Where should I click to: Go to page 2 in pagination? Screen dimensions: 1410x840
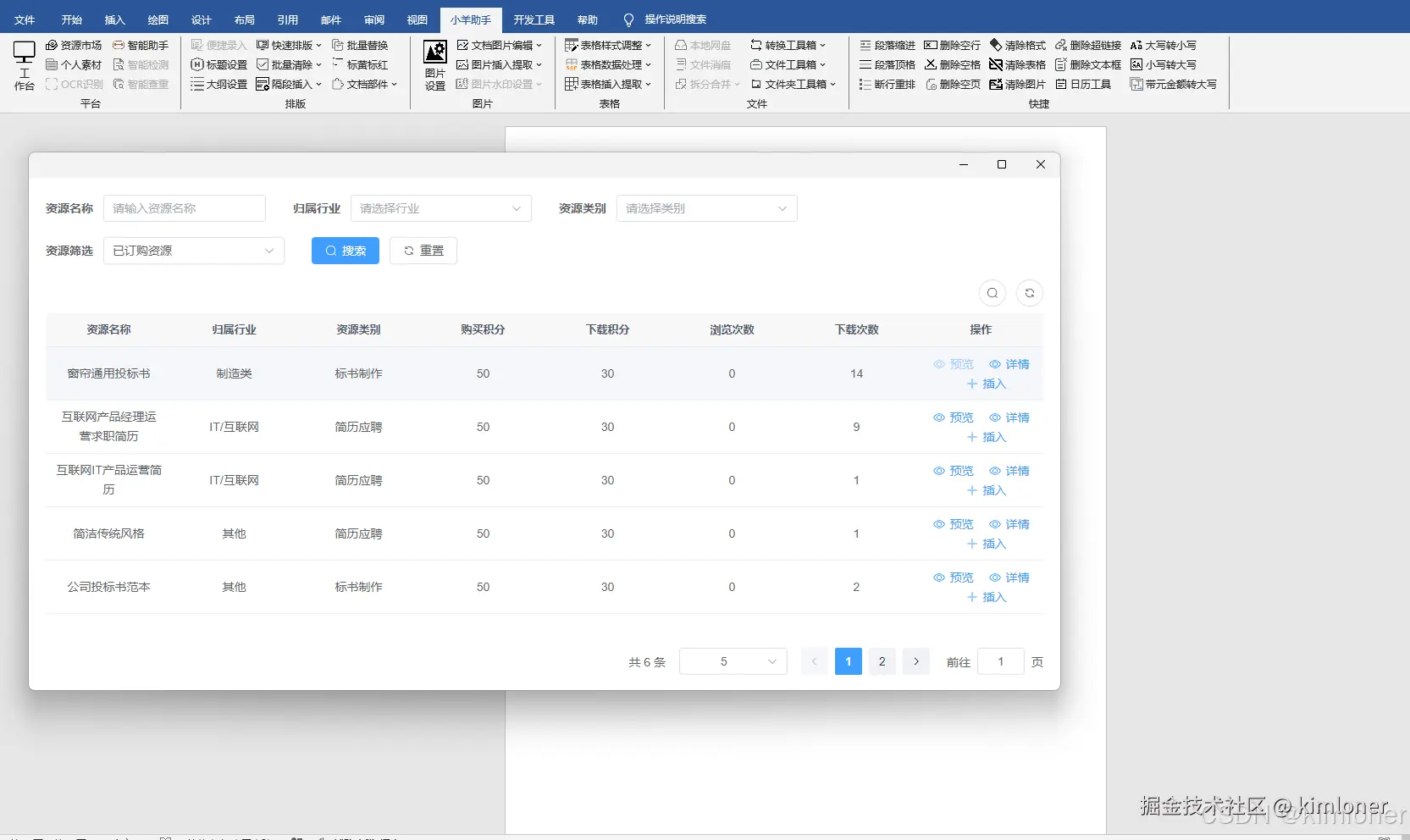[882, 661]
